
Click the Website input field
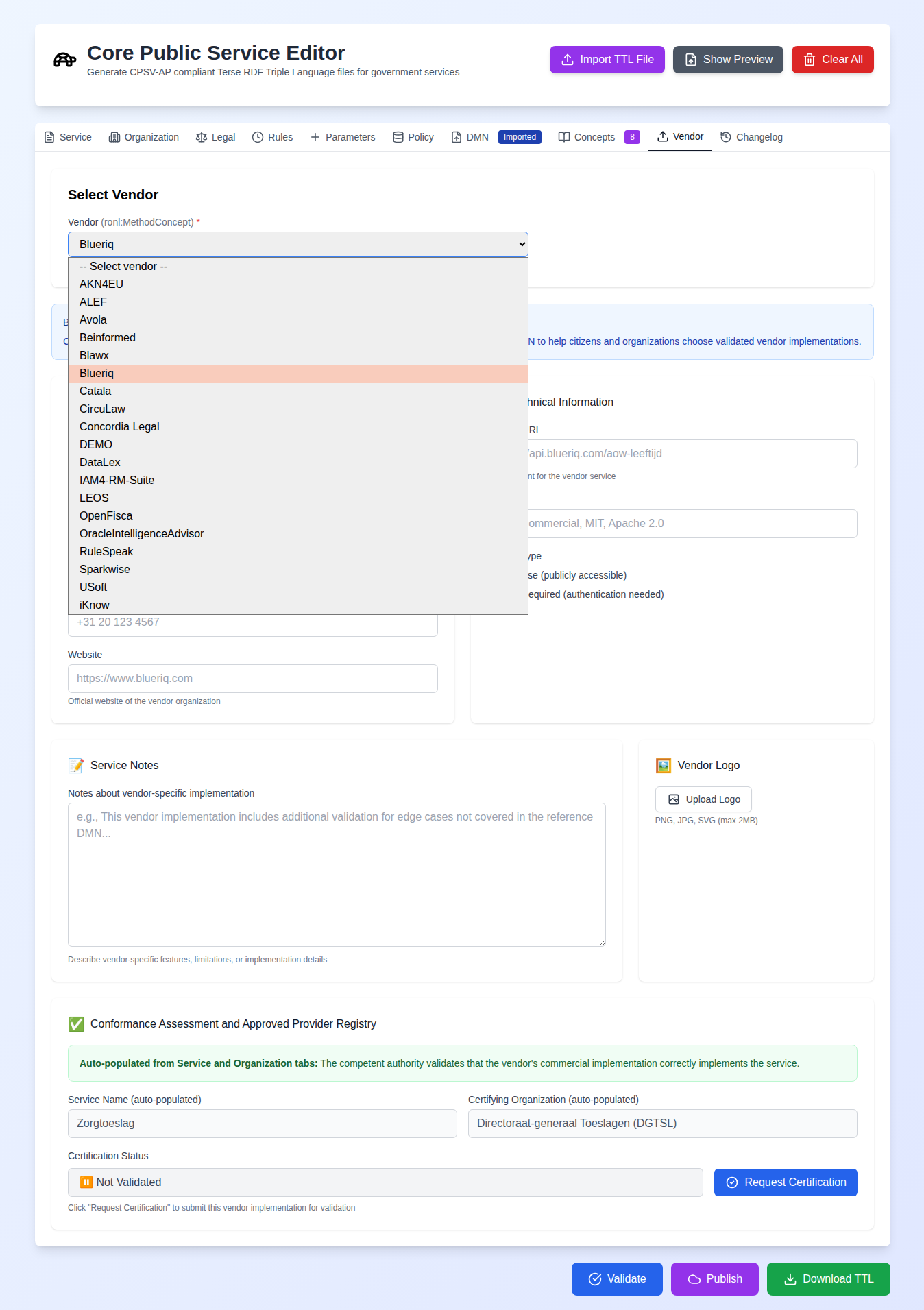coord(252,678)
